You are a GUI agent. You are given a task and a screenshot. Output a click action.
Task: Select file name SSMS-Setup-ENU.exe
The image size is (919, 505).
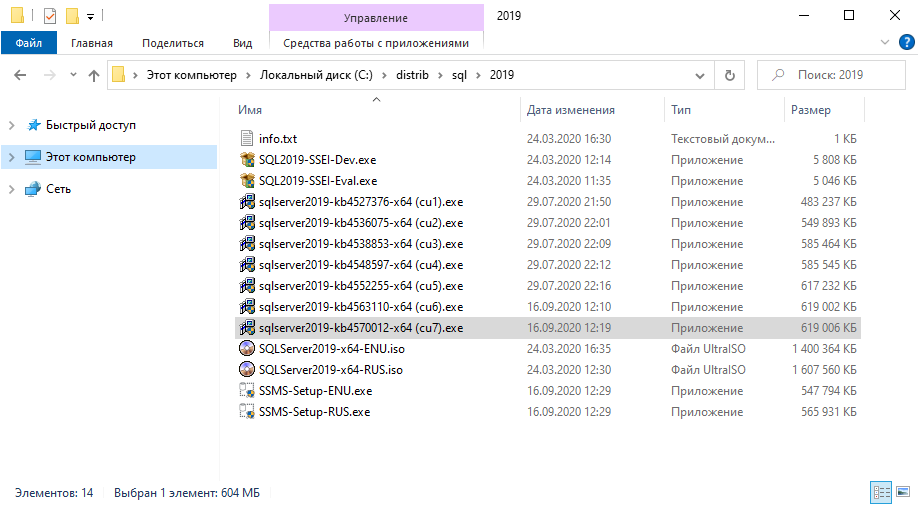tap(315, 391)
